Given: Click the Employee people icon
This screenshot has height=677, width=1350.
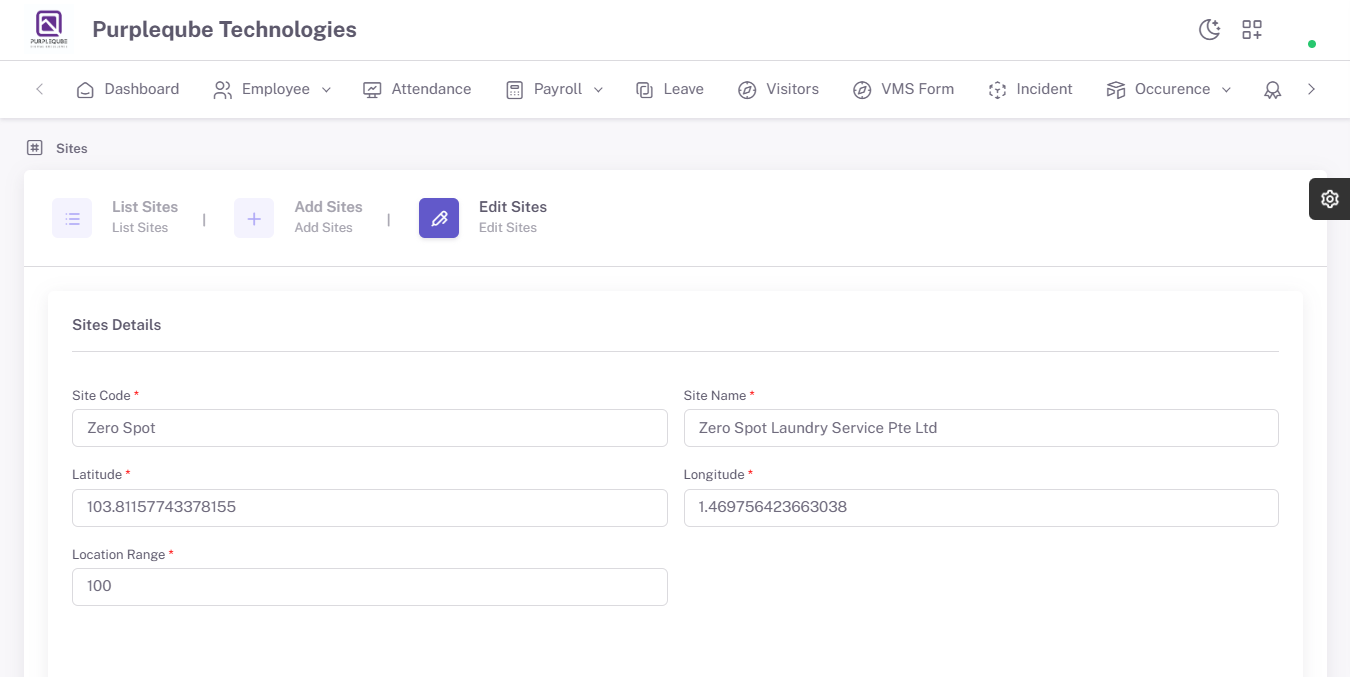Looking at the screenshot, I should pyautogui.click(x=223, y=90).
